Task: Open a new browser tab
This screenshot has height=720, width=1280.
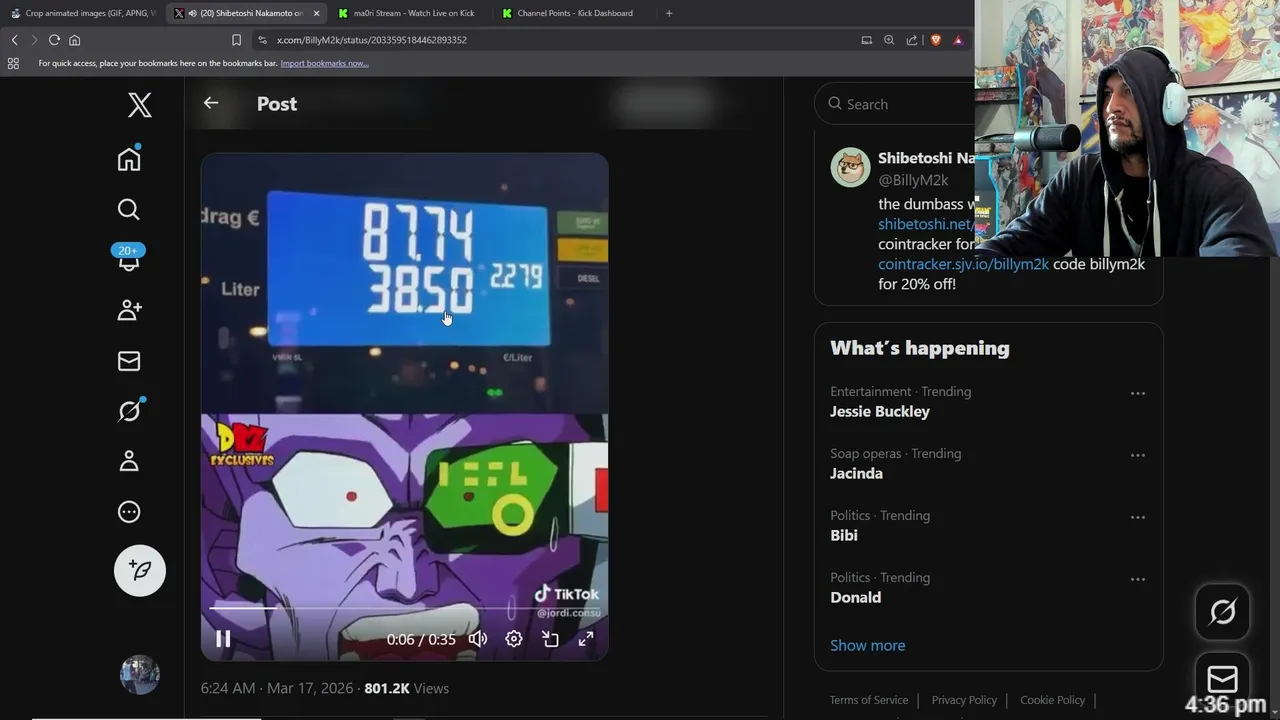Action: (669, 13)
